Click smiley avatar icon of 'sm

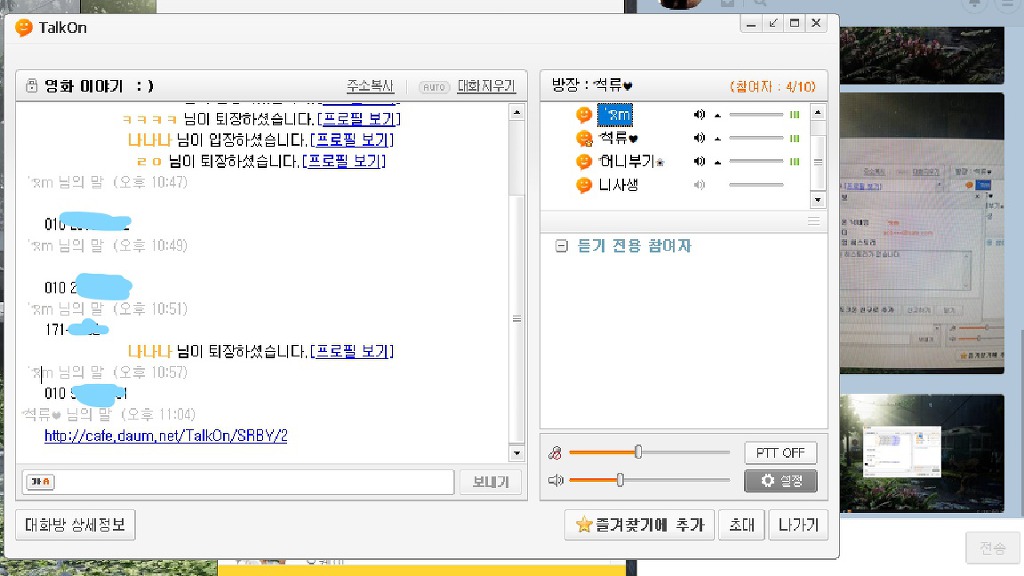[x=584, y=115]
